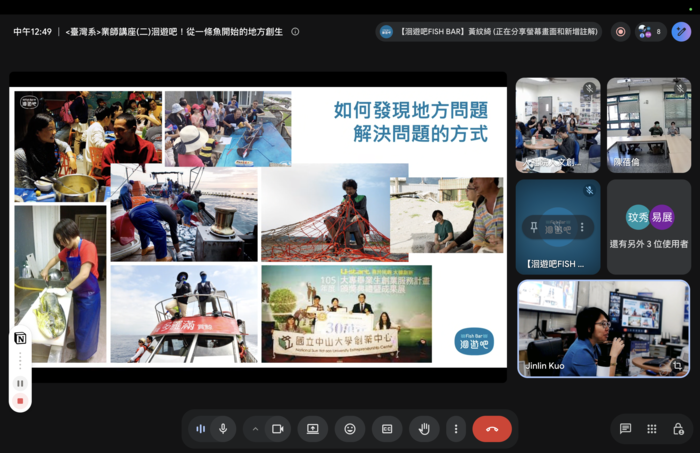Click the recording indicator icon

tap(621, 32)
